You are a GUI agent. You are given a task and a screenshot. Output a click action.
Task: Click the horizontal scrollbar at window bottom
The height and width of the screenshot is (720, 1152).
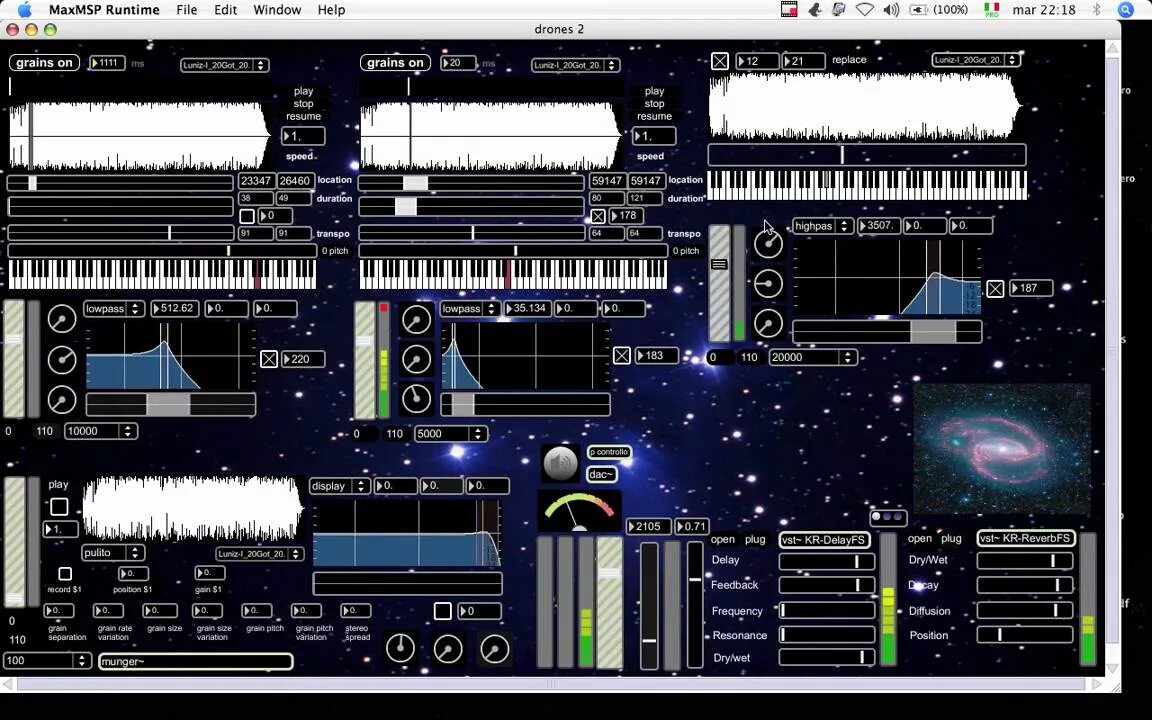(x=551, y=684)
